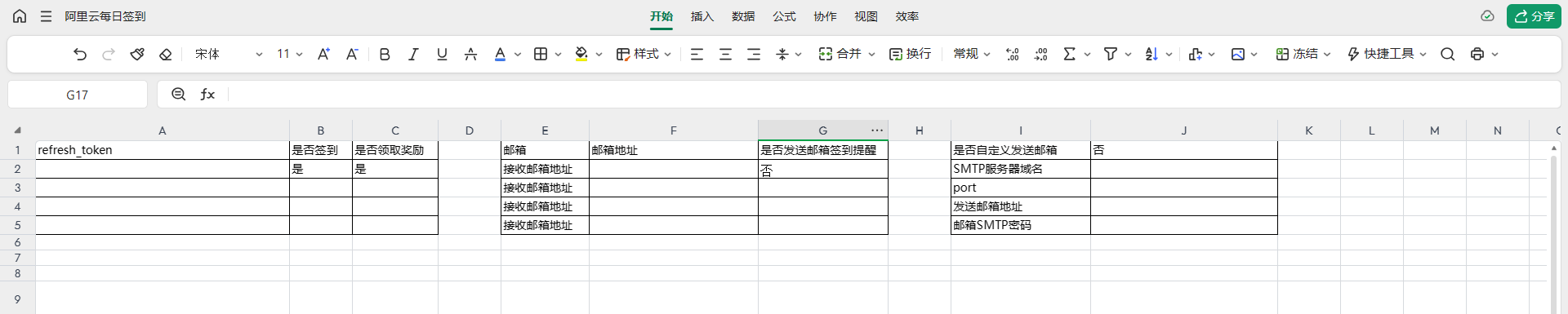Select all cells via corner triangle

point(18,130)
